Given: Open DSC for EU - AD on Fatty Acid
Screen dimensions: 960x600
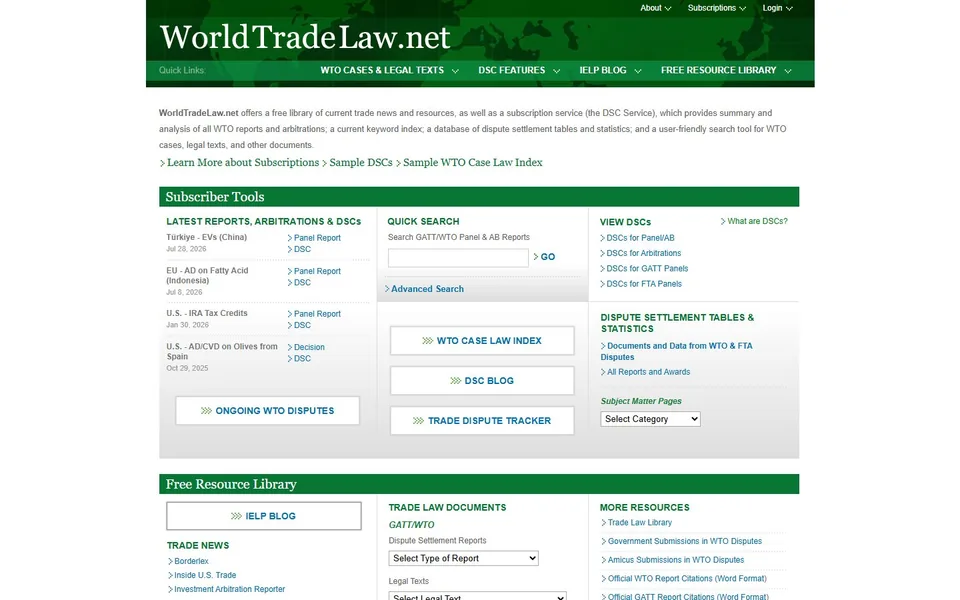Looking at the screenshot, I should [x=299, y=283].
